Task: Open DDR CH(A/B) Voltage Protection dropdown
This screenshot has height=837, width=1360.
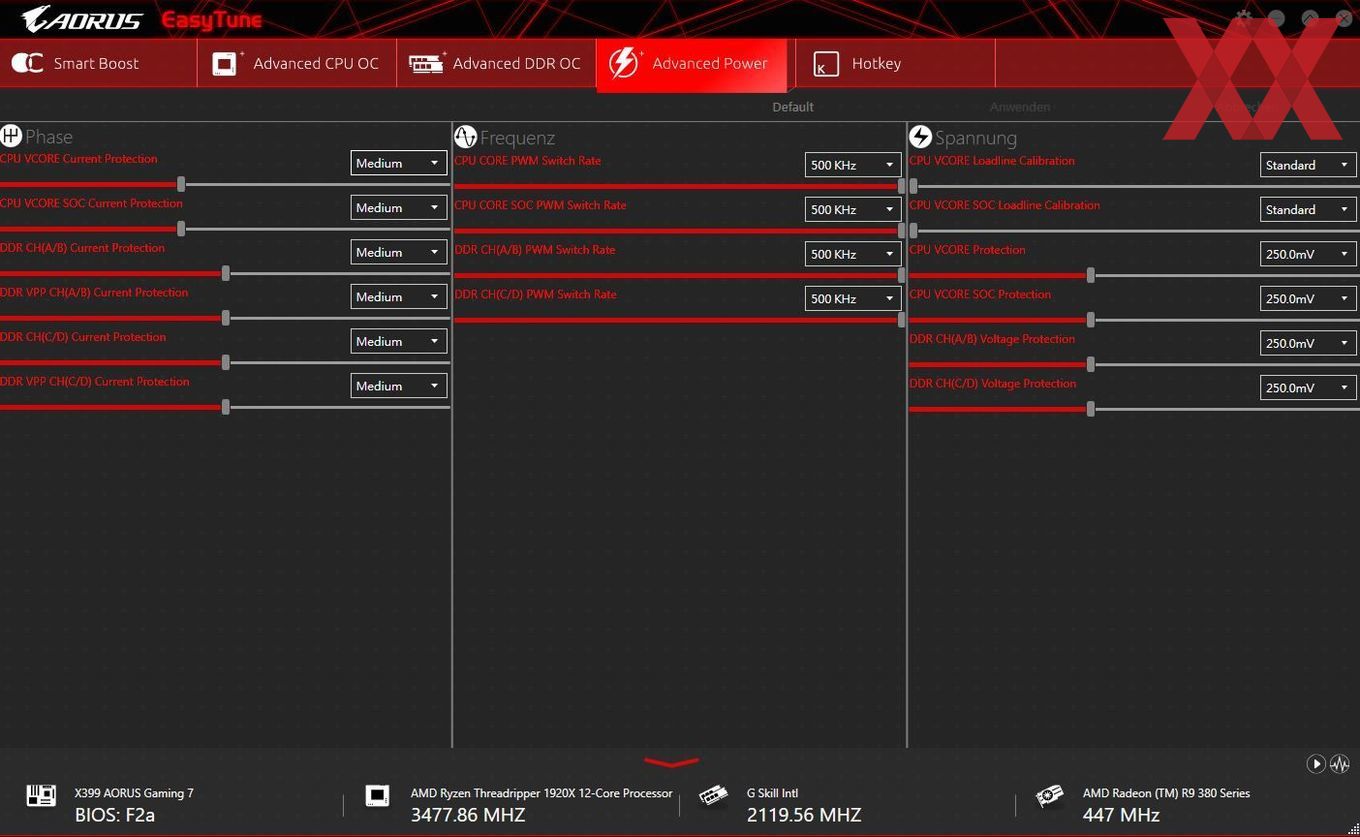Action: [1308, 343]
